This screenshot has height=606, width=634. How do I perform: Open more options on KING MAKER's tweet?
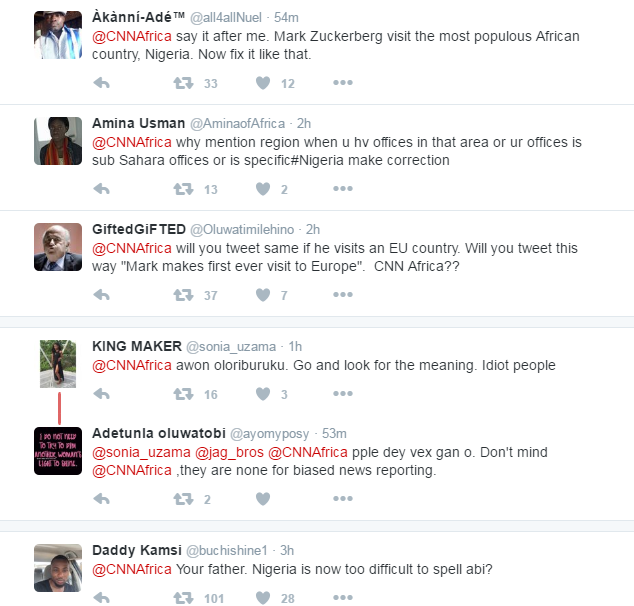pos(342,395)
